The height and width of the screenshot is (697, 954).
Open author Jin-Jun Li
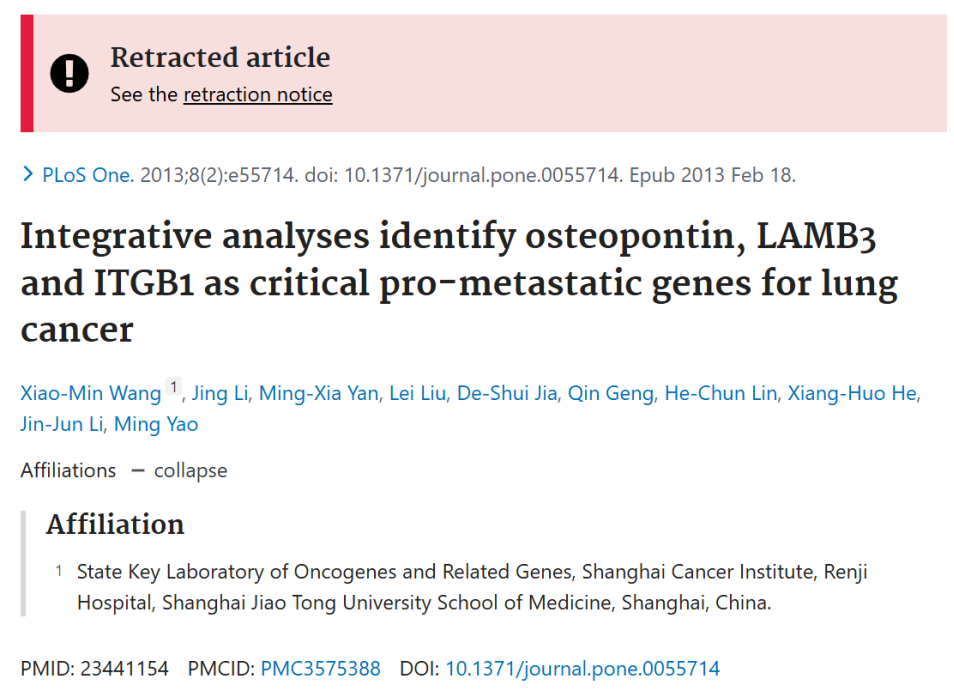pos(62,425)
